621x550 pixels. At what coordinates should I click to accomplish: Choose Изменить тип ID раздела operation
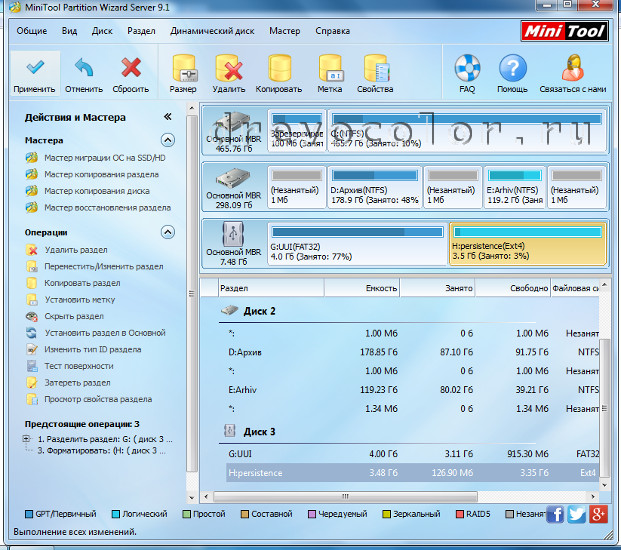(83, 350)
